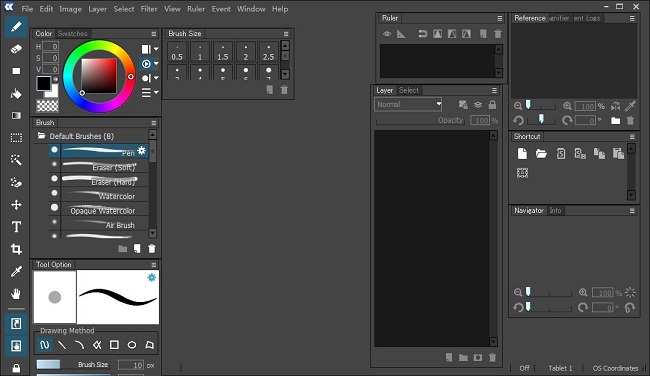This screenshot has width=650, height=376.
Task: Click the Brush list scrollbar down arrow
Action: coord(153,233)
